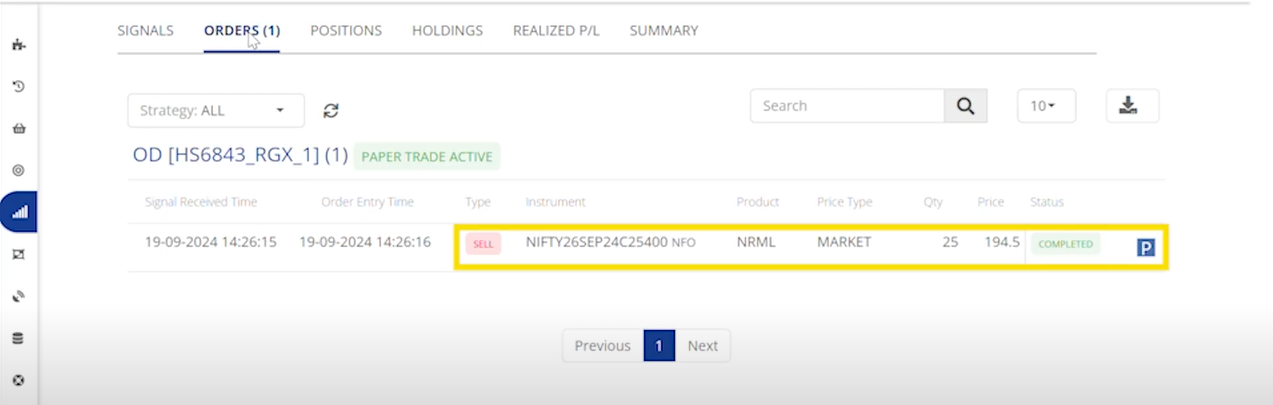This screenshot has width=1273, height=405.
Task: Open the basket icon in sidebar
Action: pos(18,128)
